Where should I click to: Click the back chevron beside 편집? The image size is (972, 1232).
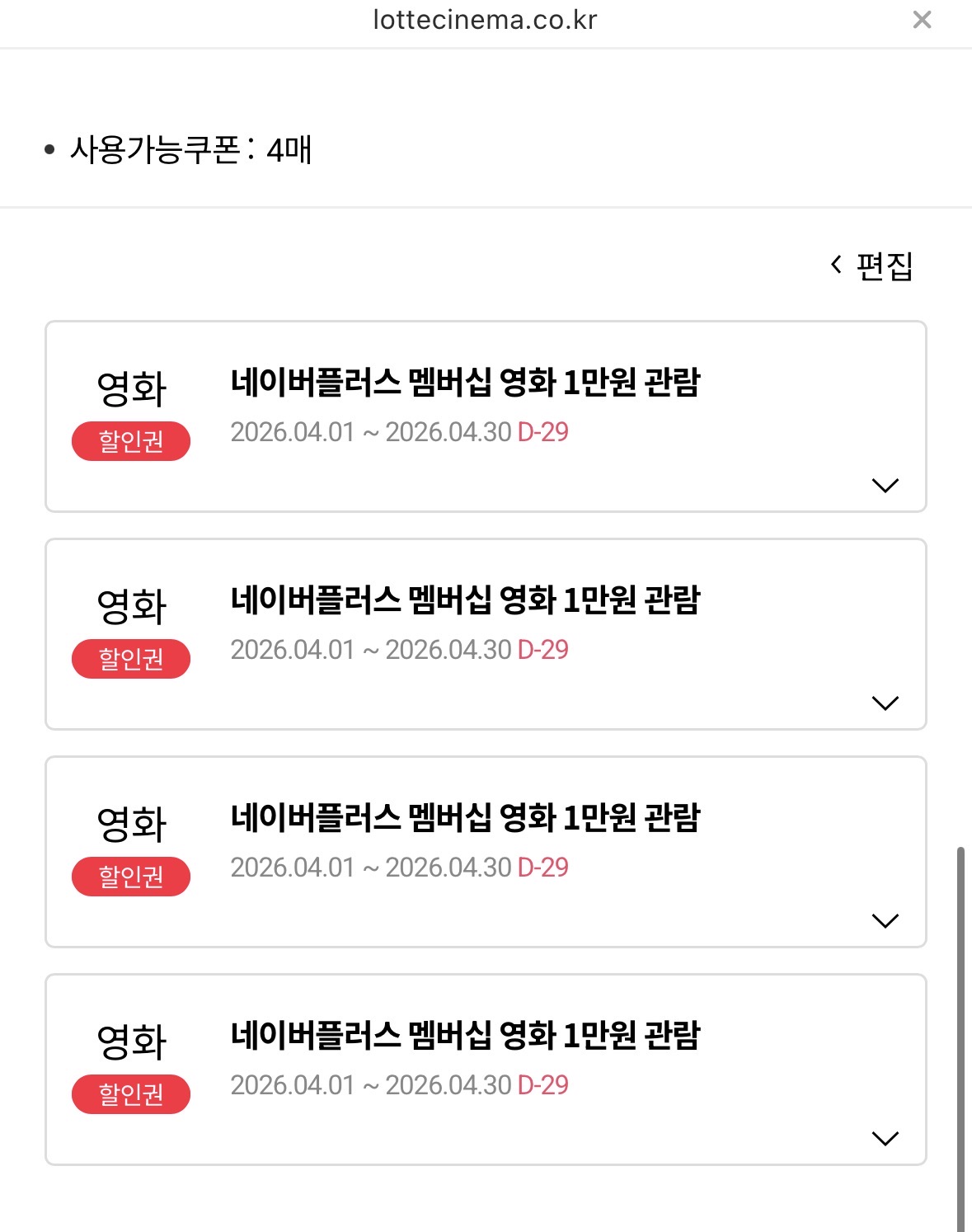coord(836,265)
